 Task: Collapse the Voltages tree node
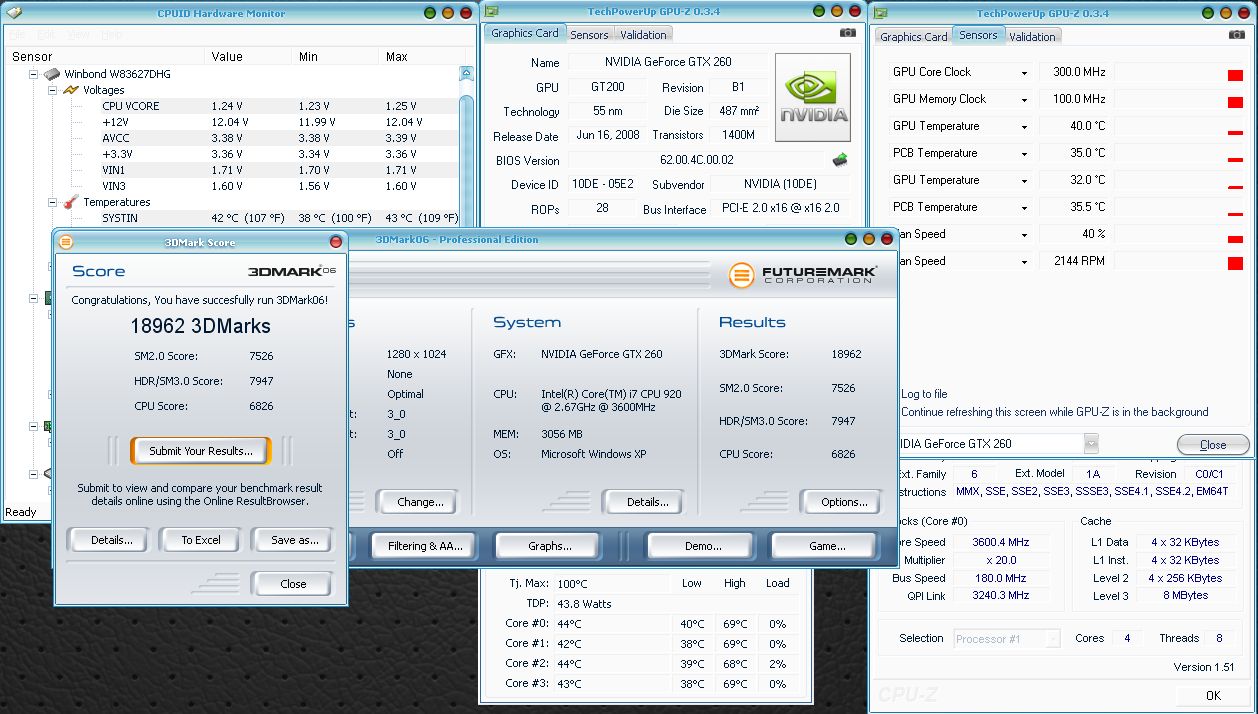52,90
